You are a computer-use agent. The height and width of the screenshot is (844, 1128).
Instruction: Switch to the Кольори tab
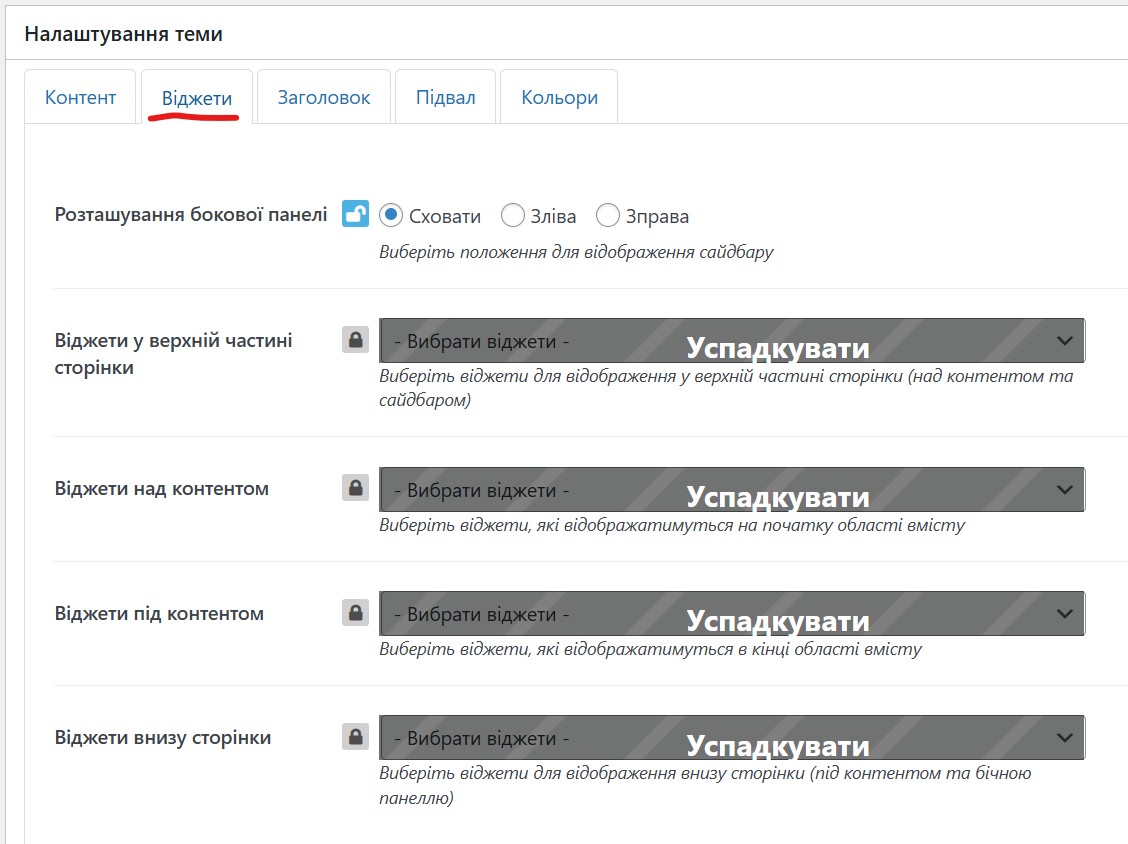(x=559, y=97)
